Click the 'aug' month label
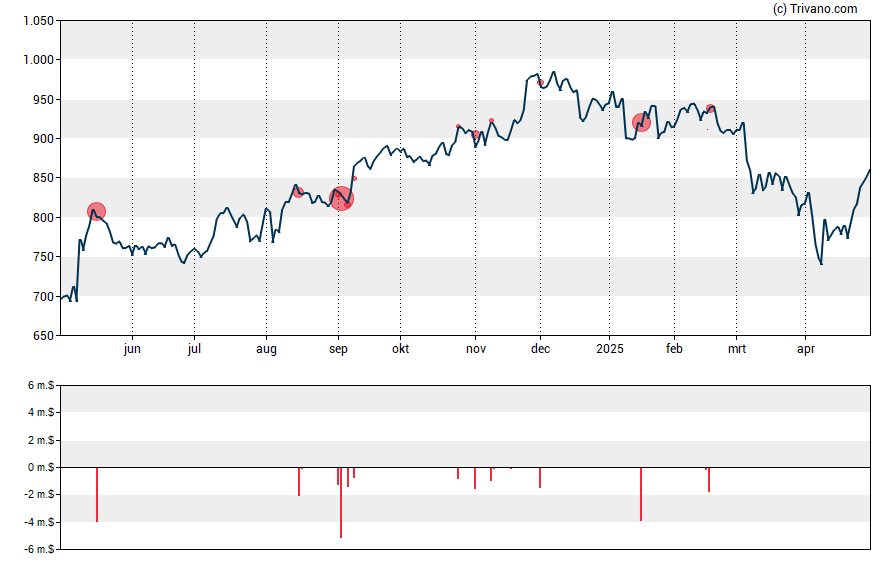Viewport: 888px width, 565px height. 266,349
